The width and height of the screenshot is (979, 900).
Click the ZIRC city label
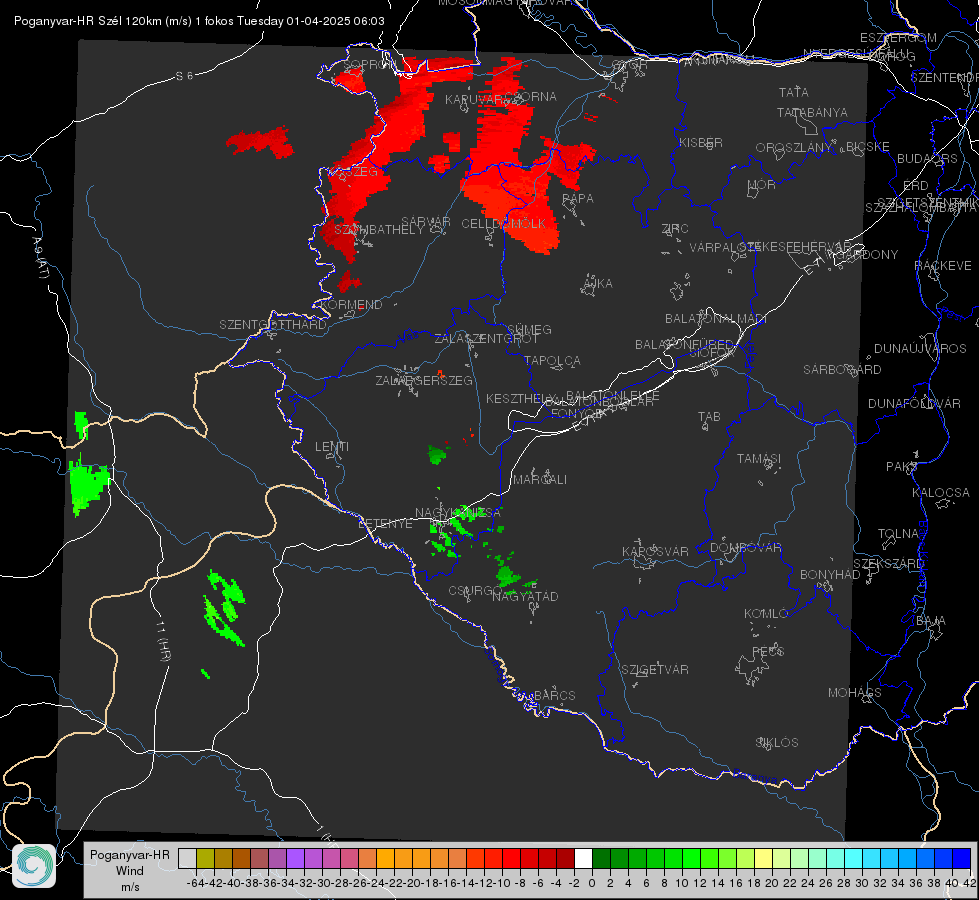675,229
